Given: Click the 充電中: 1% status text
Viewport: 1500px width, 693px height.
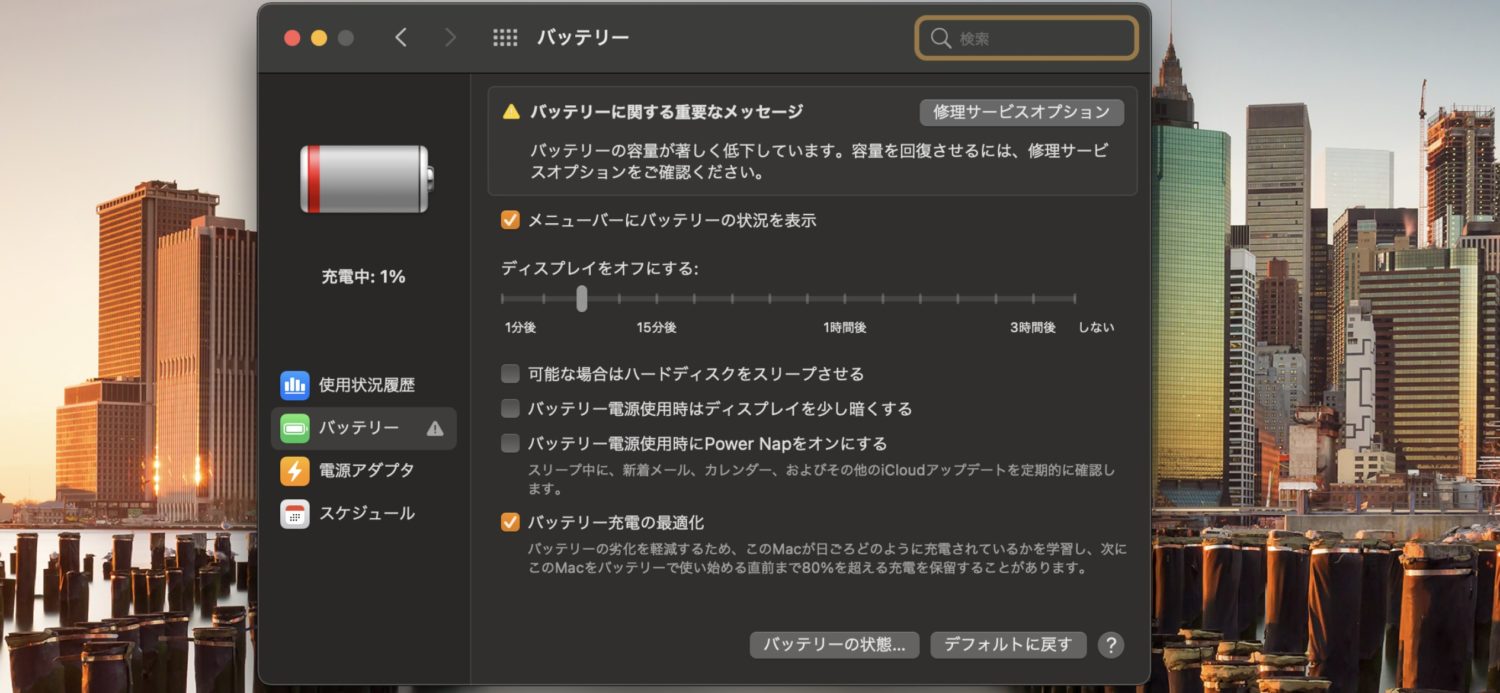Looking at the screenshot, I should click(x=363, y=277).
